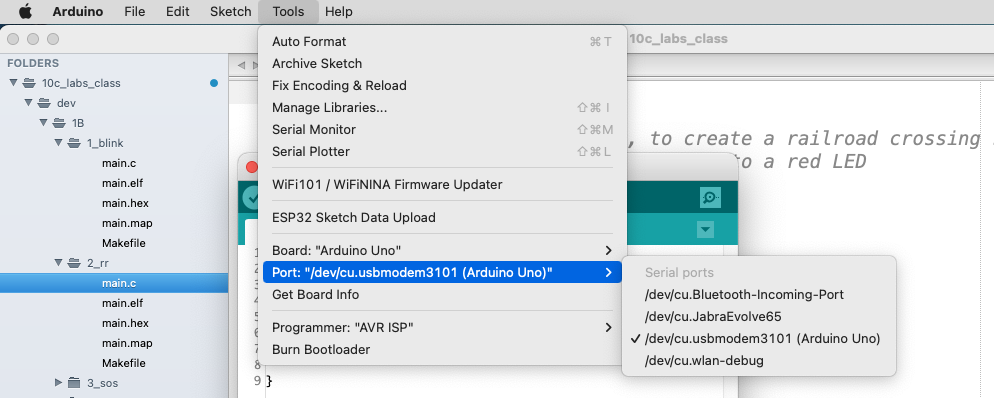
Task: Collapse the 1B folder
Action: (x=44, y=122)
